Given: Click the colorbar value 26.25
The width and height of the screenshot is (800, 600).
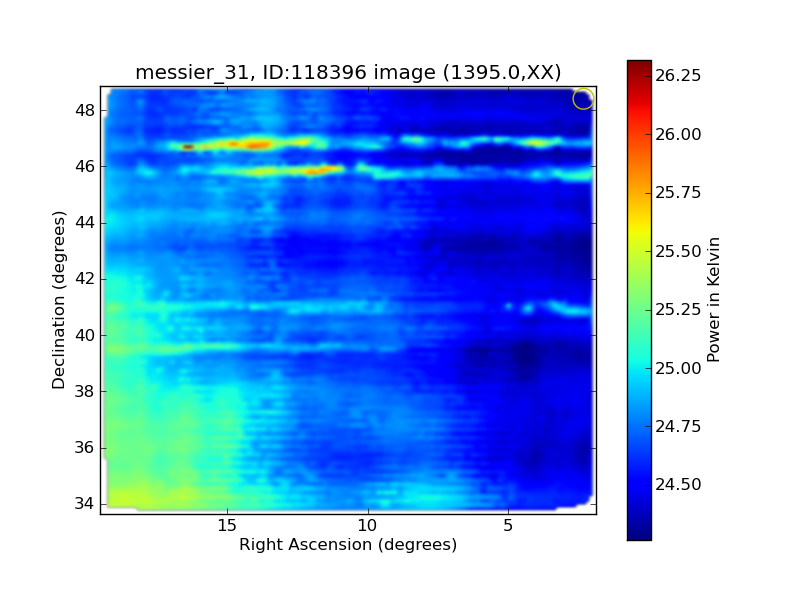Looking at the screenshot, I should 678,76.
